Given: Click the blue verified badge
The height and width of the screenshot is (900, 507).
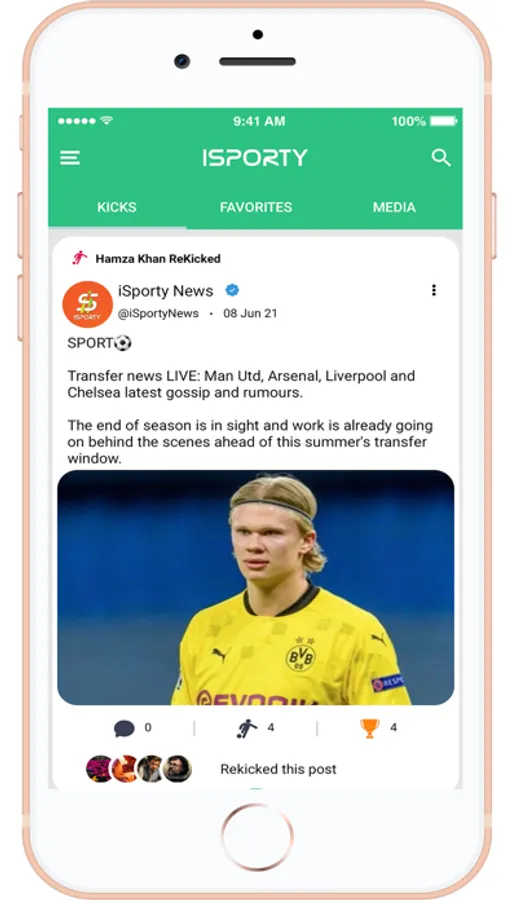Looking at the screenshot, I should pos(232,290).
